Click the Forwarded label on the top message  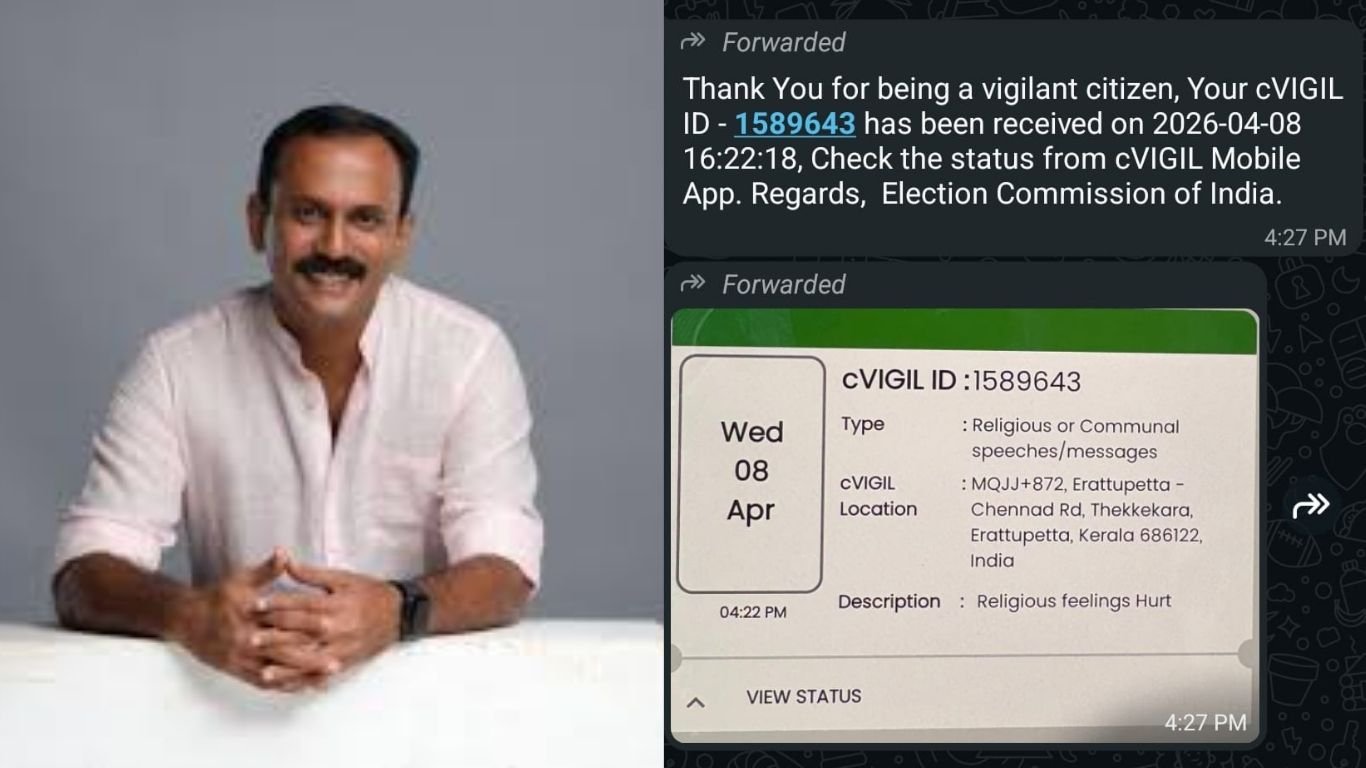point(783,42)
